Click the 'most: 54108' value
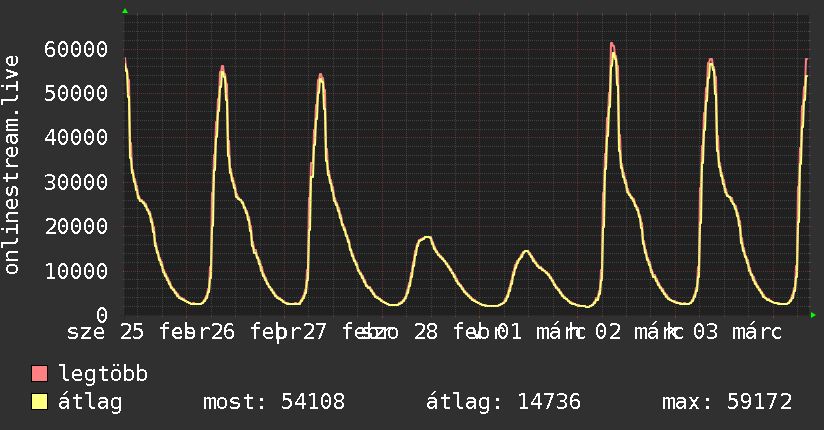Image resolution: width=824 pixels, height=430 pixels. (274, 402)
